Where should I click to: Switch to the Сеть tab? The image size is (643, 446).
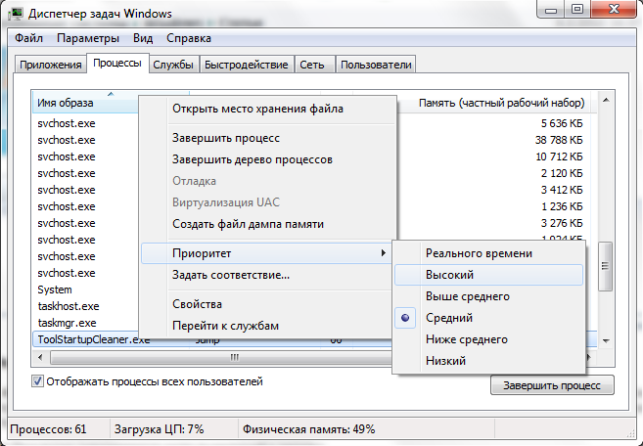click(x=315, y=65)
